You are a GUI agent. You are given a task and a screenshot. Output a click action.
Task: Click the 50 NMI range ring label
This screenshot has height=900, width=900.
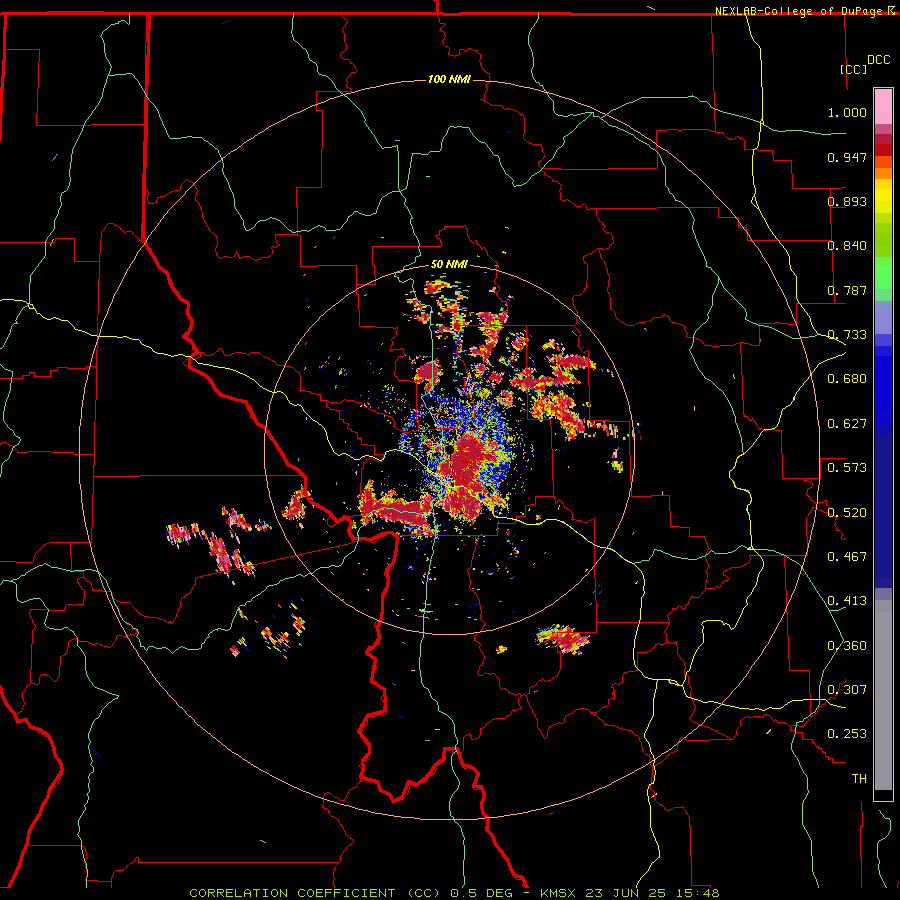[x=449, y=265]
